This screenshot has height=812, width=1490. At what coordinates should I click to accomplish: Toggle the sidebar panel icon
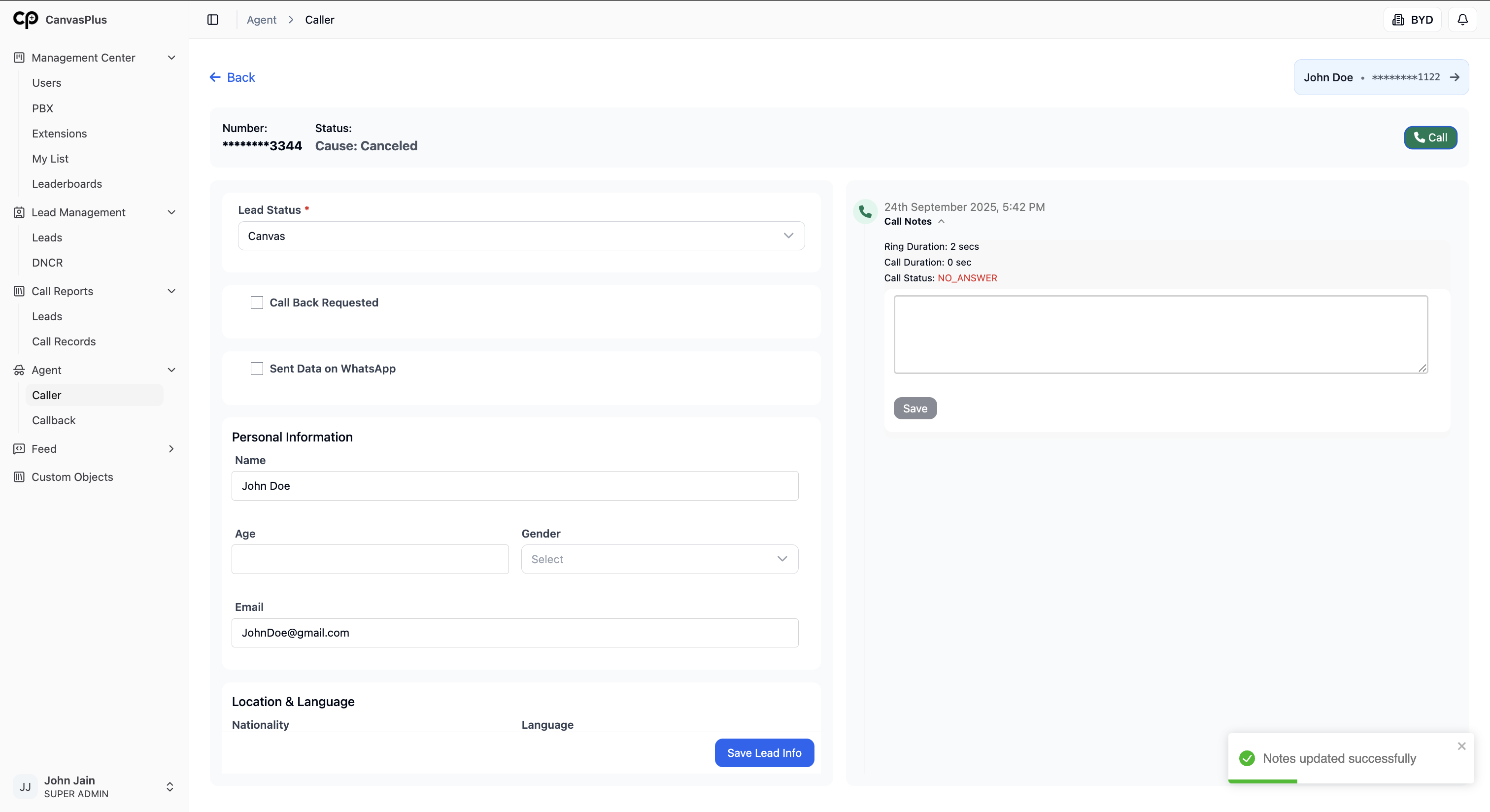(213, 20)
